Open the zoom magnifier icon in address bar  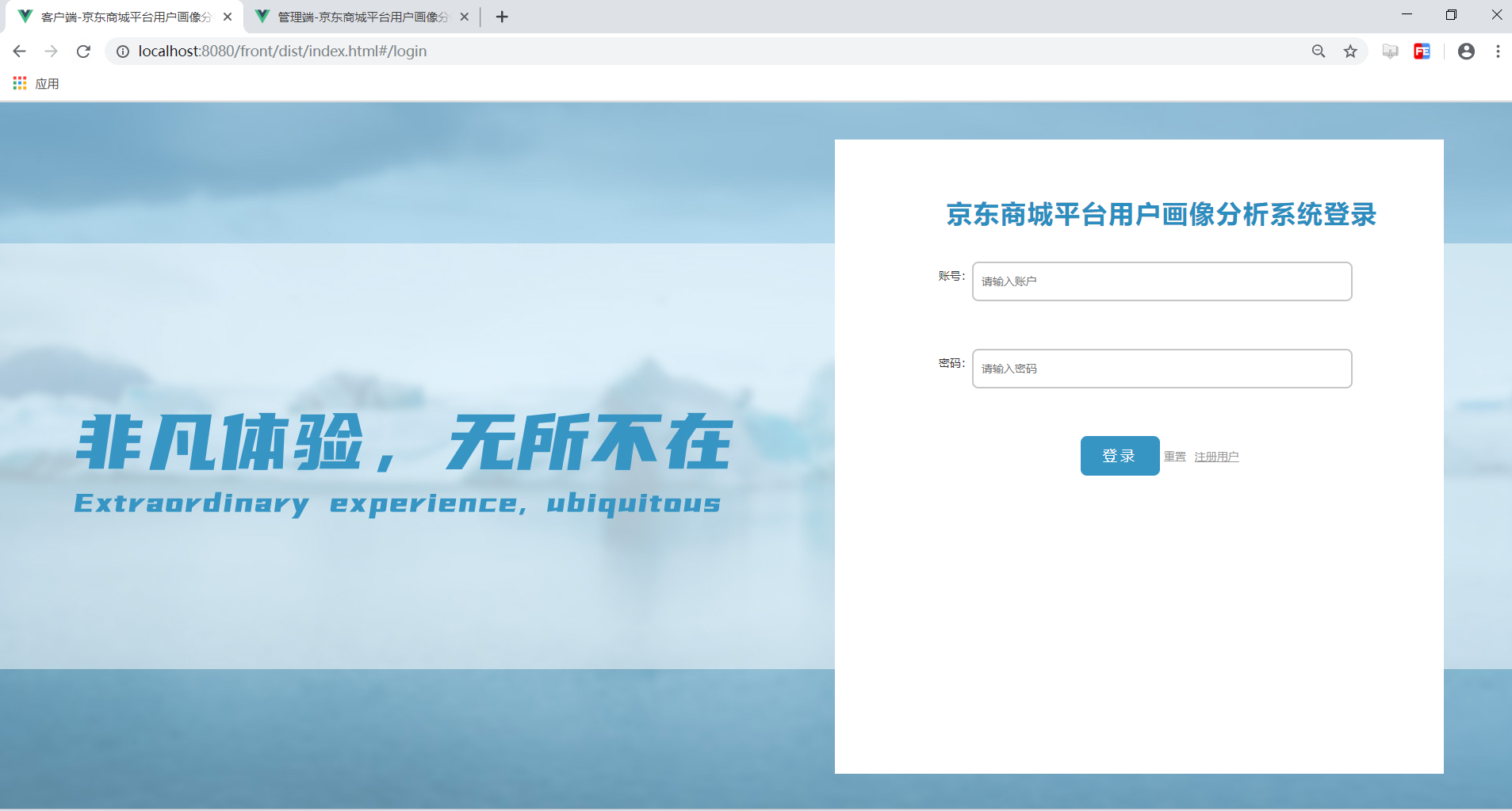coord(1319,52)
